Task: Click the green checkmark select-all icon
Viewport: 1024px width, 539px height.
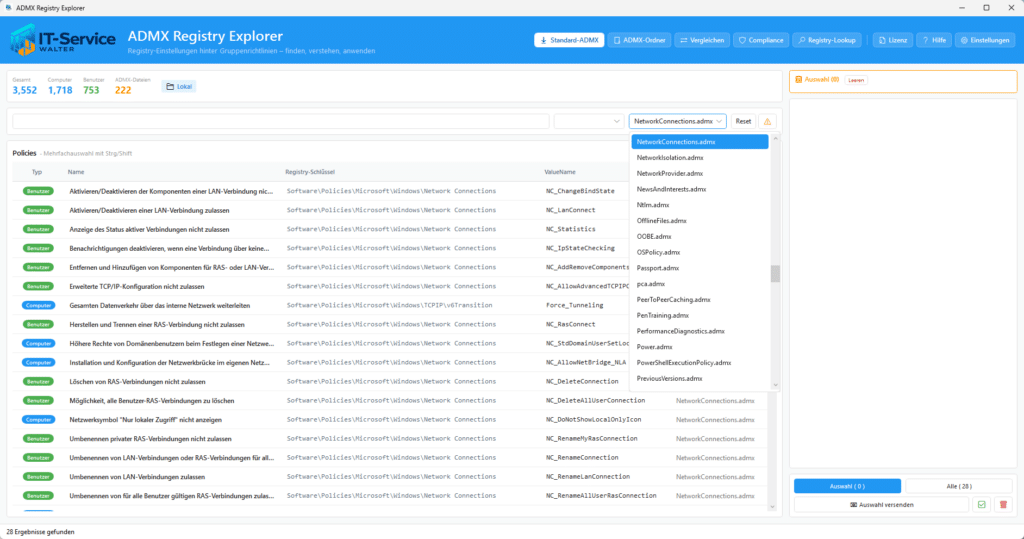Action: point(981,504)
